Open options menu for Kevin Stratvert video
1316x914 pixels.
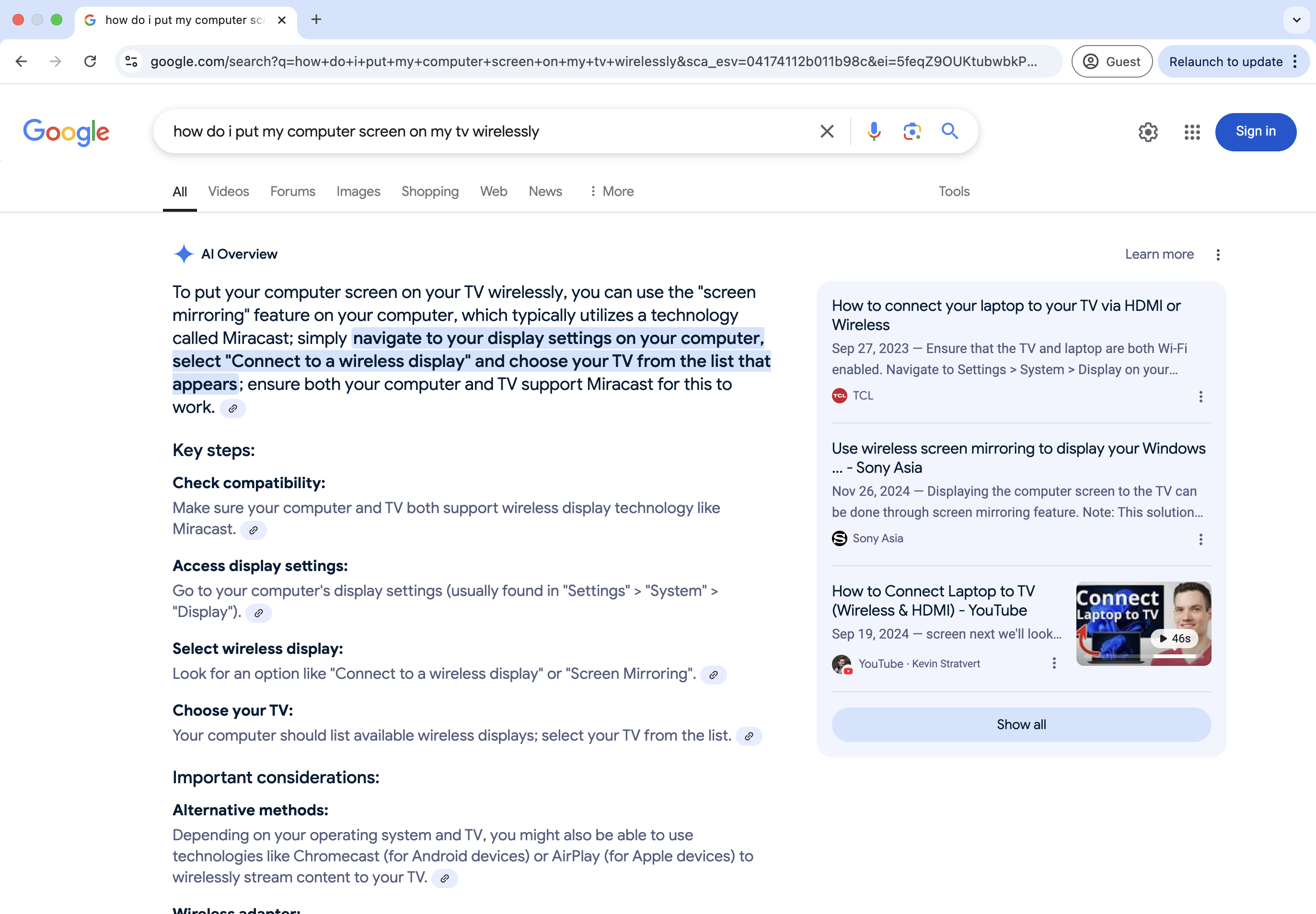pos(1054,663)
